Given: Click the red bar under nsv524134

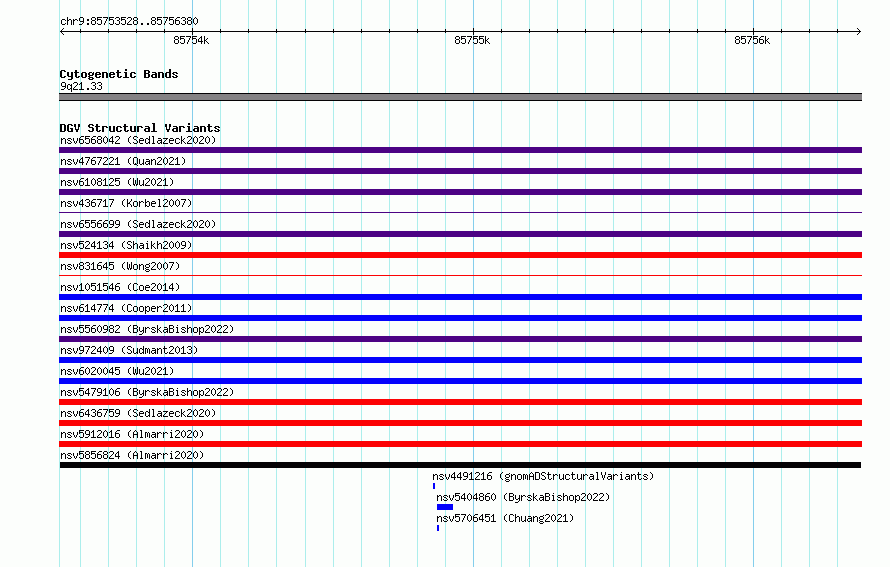Looking at the screenshot, I should (x=460, y=255).
